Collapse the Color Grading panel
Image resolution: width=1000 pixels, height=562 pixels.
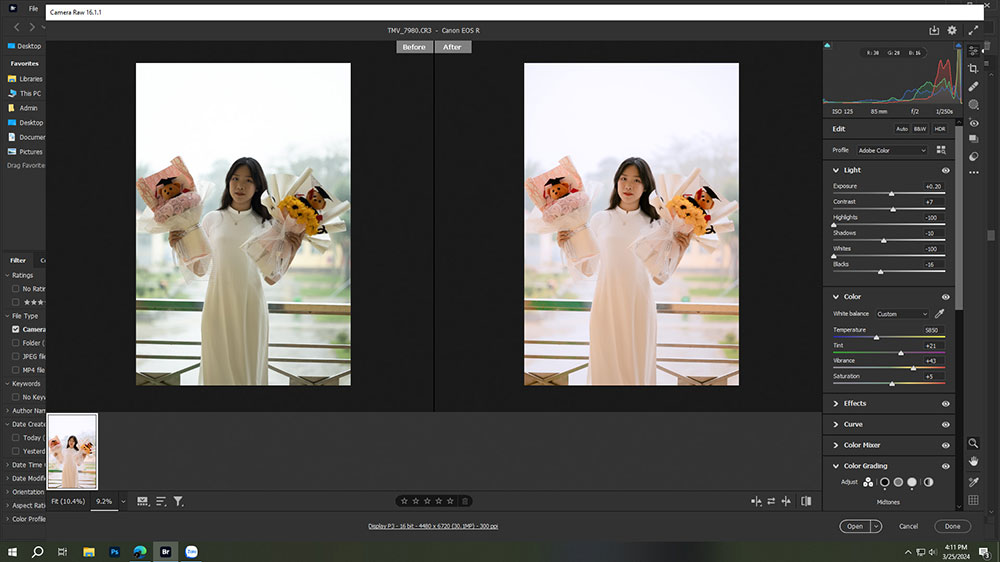point(835,466)
